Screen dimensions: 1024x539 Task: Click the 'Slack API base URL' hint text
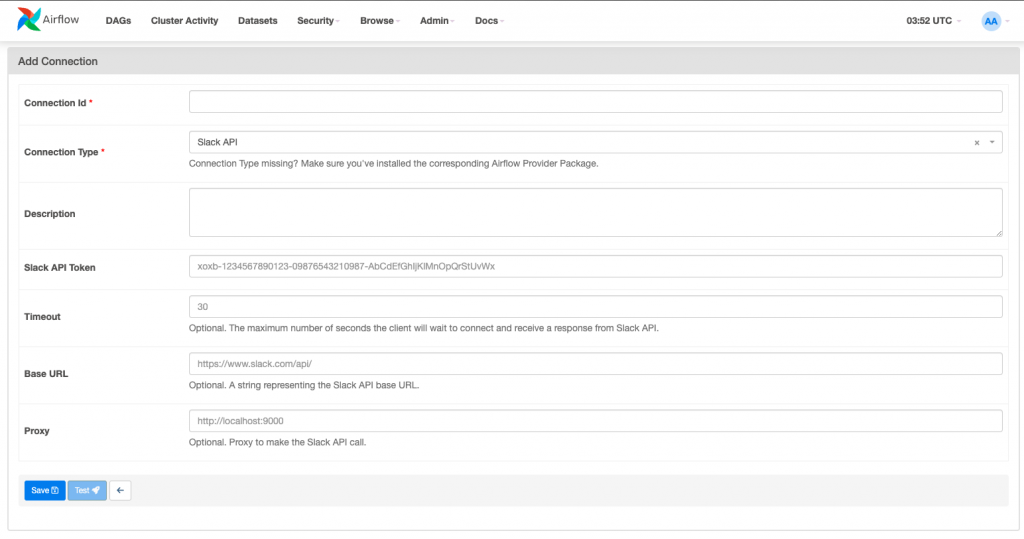tap(304, 385)
